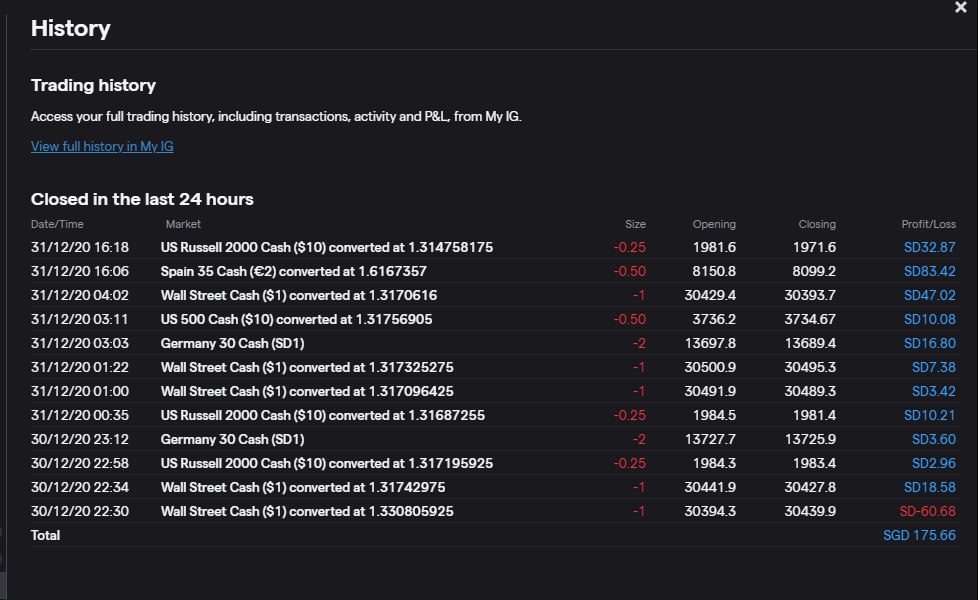The width and height of the screenshot is (980, 600).
Task: Select the Germany 30 Cash trade at 03:03
Action: (x=232, y=343)
